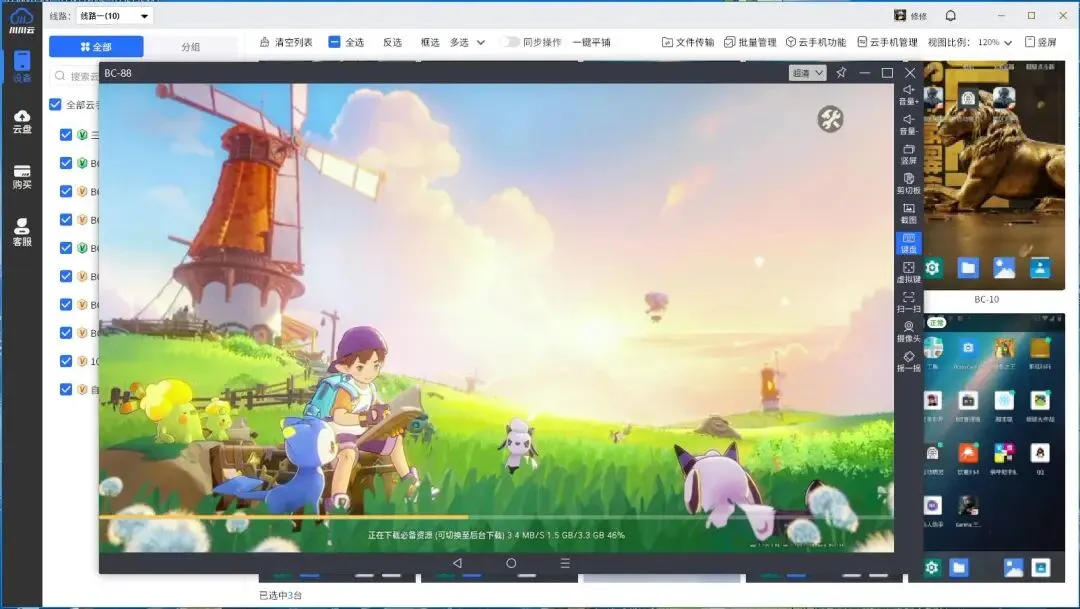
Task: Pin the BC-88 window with pin icon
Action: click(841, 72)
